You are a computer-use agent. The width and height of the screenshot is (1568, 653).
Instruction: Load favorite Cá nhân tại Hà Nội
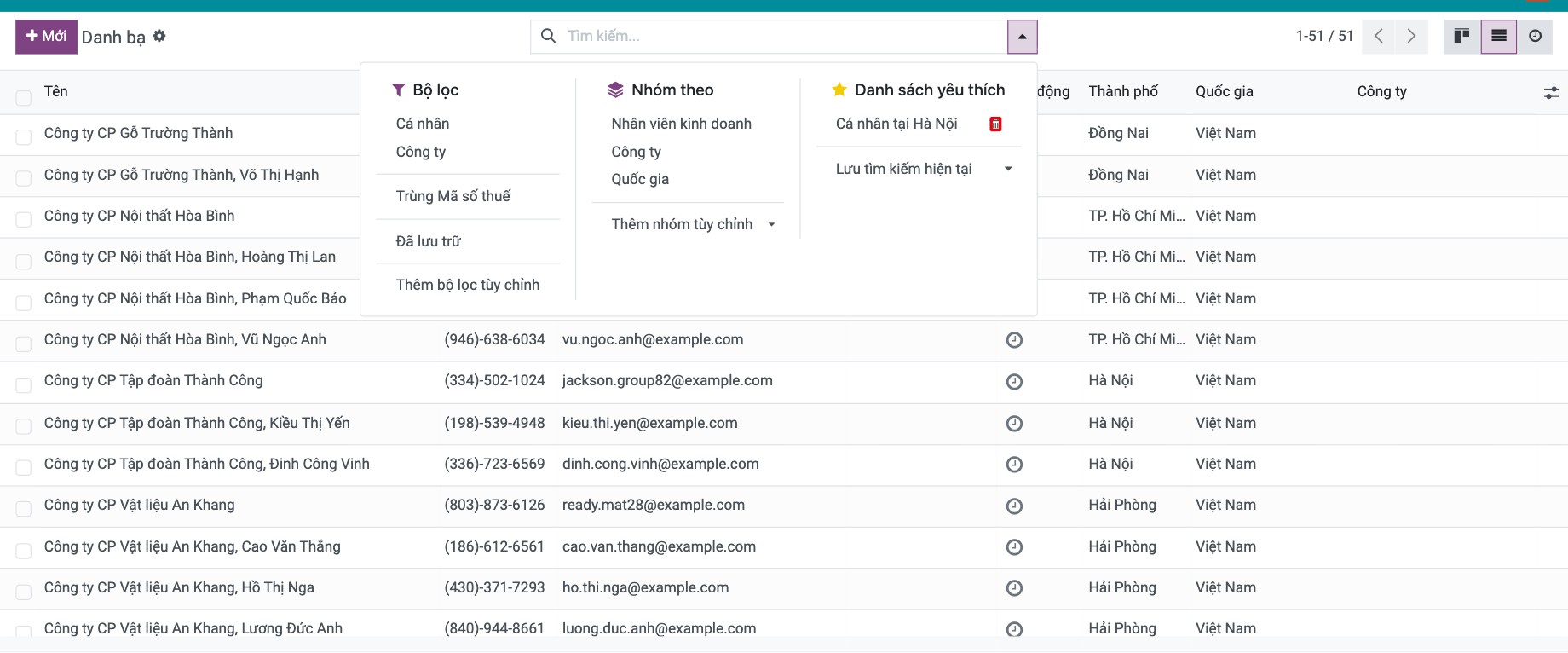point(896,124)
